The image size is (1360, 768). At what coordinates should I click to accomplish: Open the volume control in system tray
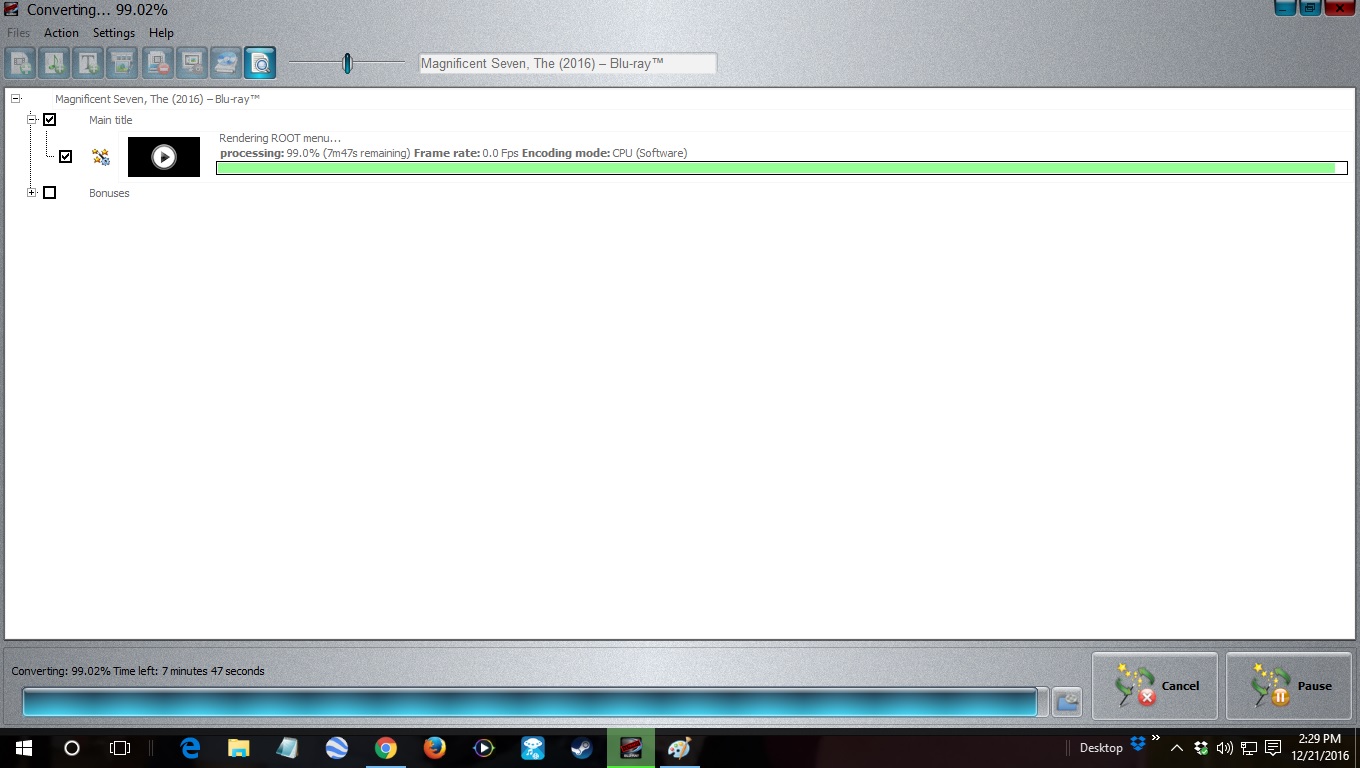pos(1224,748)
